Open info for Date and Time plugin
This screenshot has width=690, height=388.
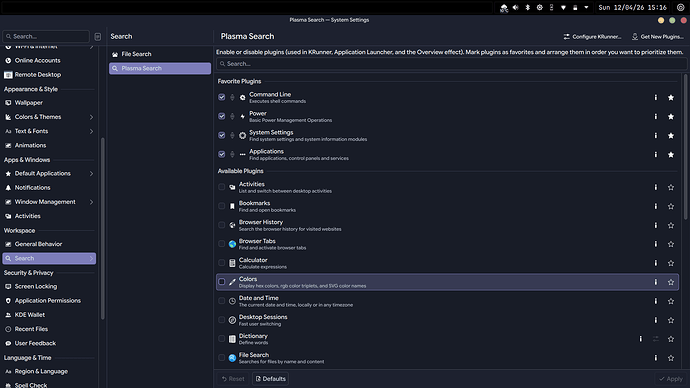pyautogui.click(x=655, y=301)
